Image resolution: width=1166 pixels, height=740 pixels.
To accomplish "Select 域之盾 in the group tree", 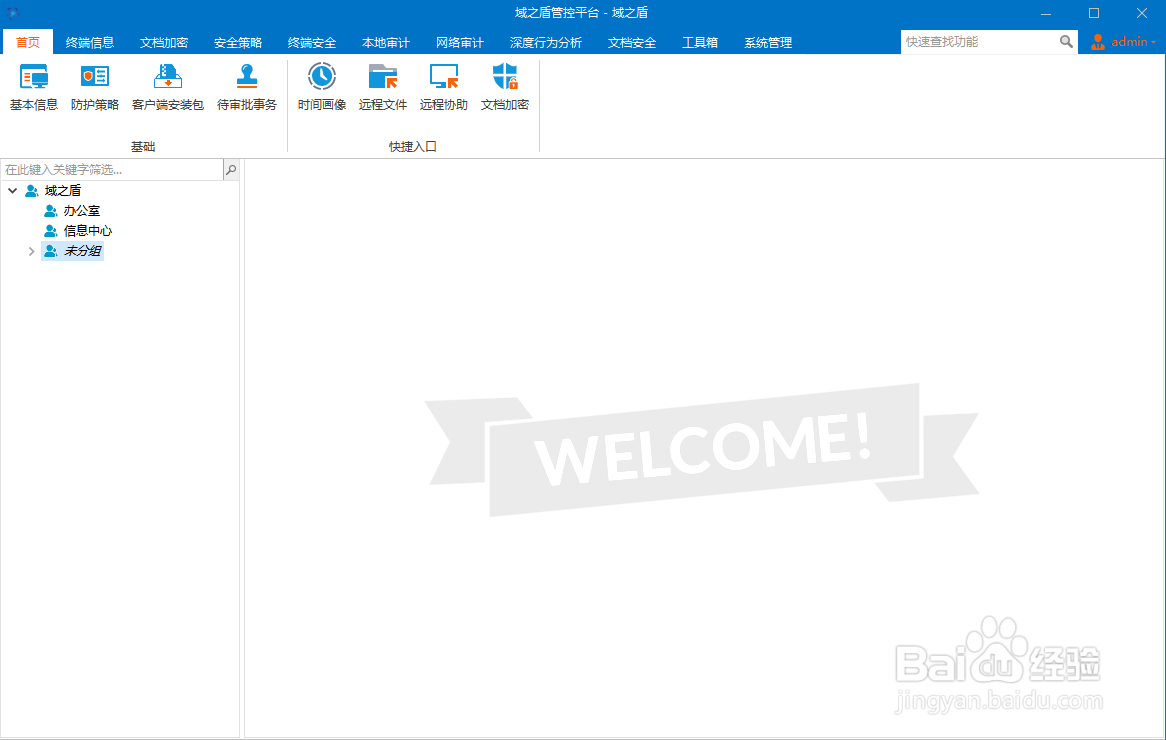I will coord(62,190).
